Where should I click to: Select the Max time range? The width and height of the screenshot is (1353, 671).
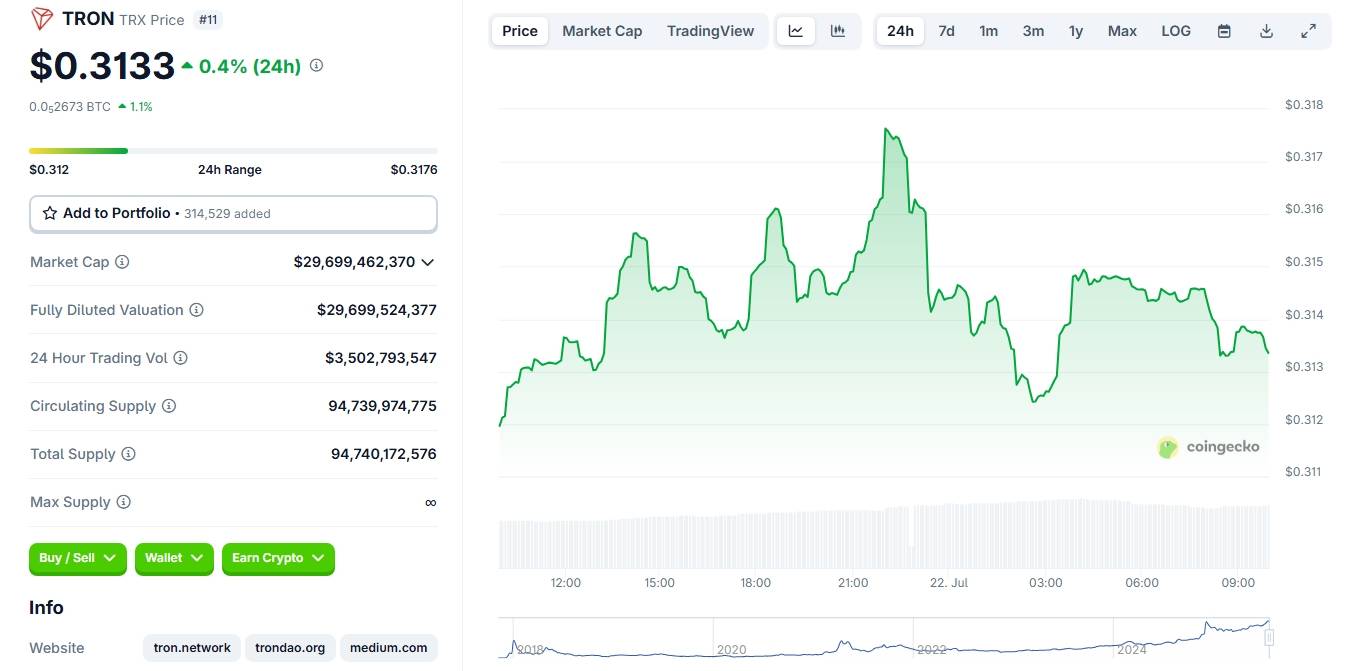(1122, 31)
